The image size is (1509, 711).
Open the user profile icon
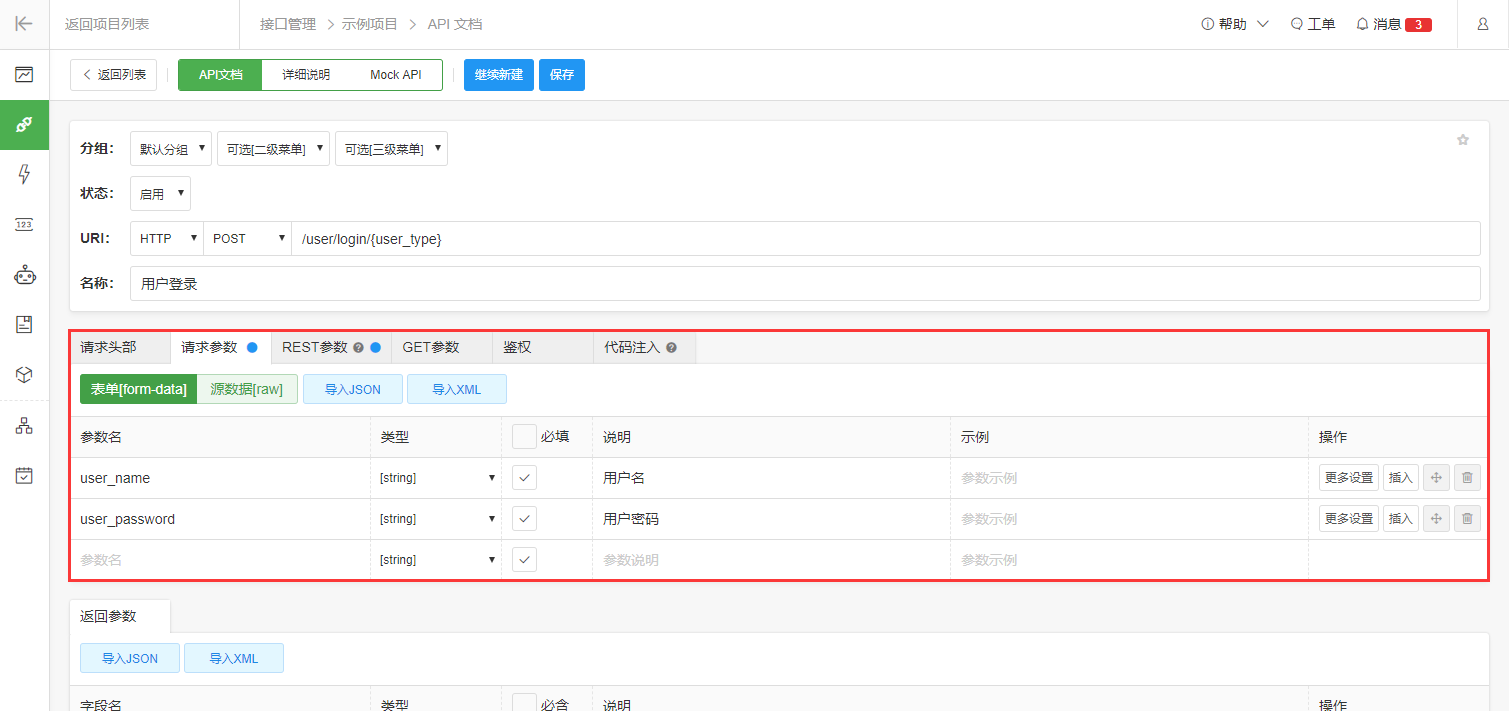1482,24
